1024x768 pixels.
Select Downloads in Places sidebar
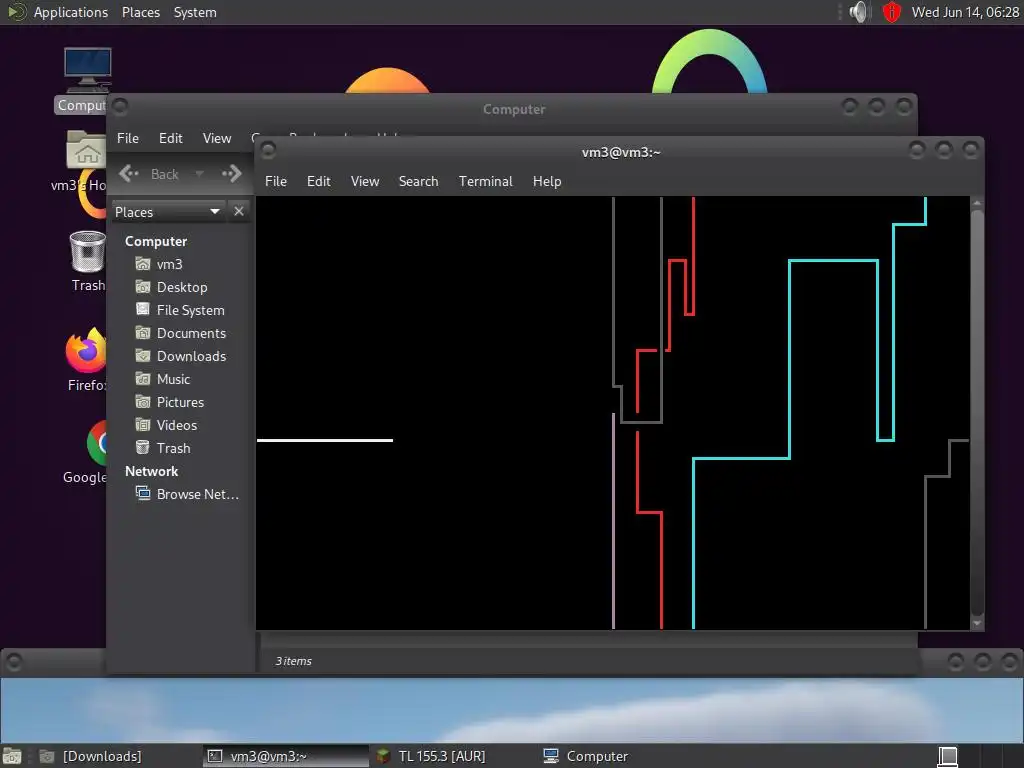pos(191,356)
